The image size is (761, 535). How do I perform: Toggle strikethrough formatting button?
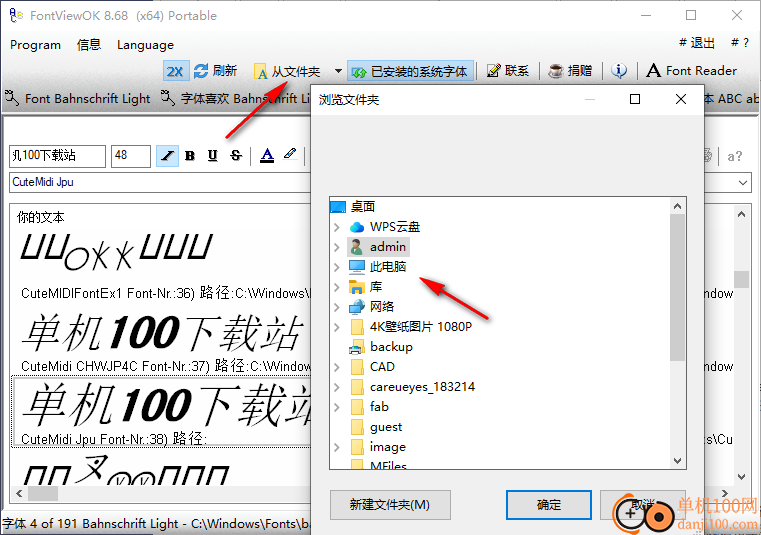pyautogui.click(x=236, y=156)
